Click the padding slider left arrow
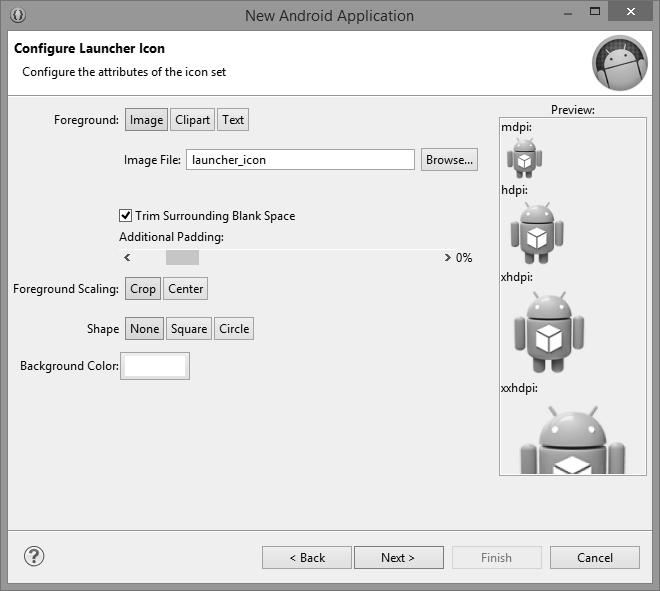Viewport: 660px width, 591px height. (x=127, y=257)
